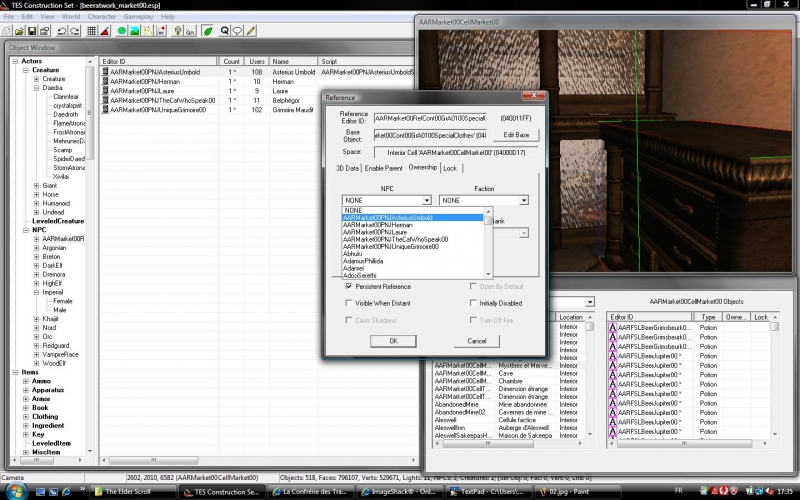
Task: Sort object list by Users column
Action: (x=257, y=61)
